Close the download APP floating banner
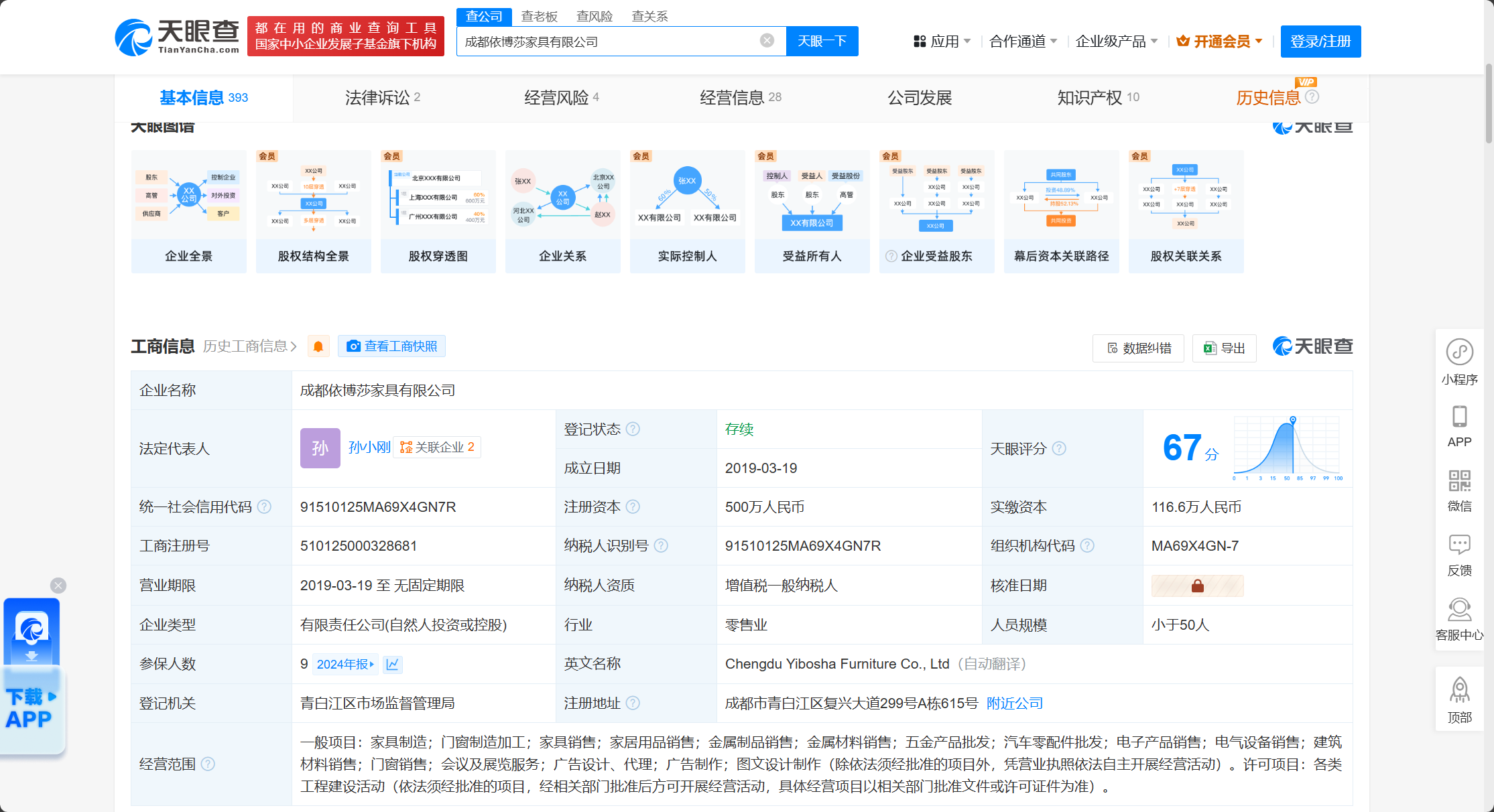The width and height of the screenshot is (1494, 812). pos(58,586)
